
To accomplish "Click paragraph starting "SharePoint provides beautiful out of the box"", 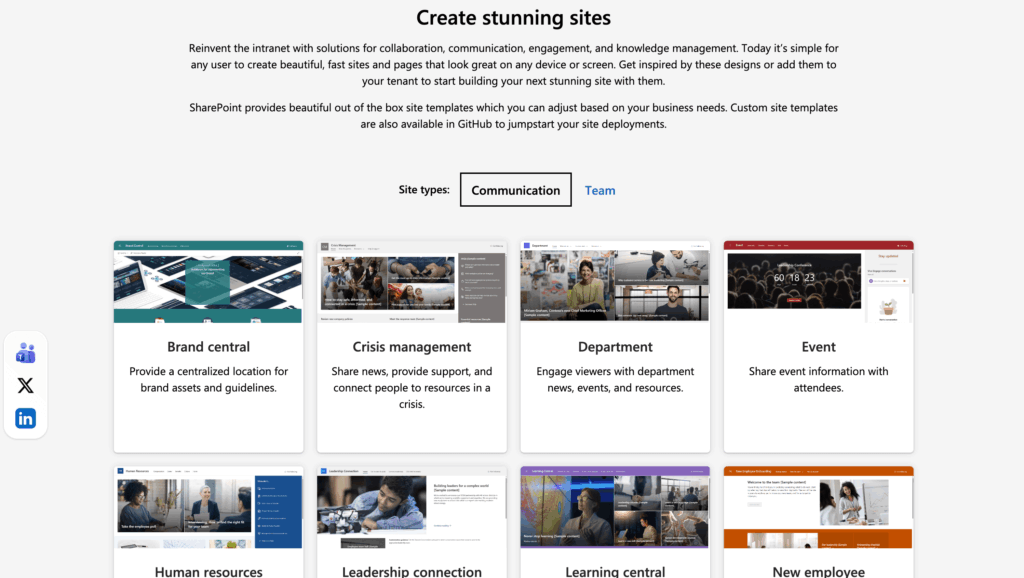I will 513,116.
